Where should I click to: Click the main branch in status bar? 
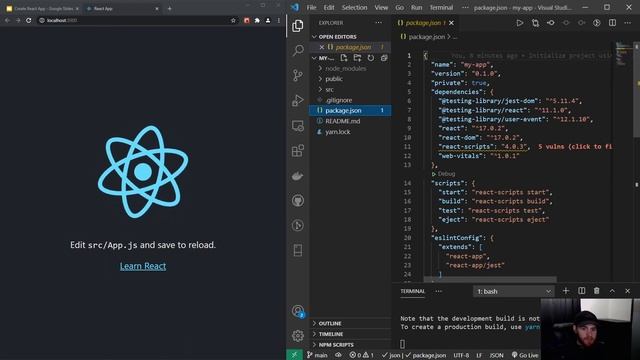click(x=317, y=355)
